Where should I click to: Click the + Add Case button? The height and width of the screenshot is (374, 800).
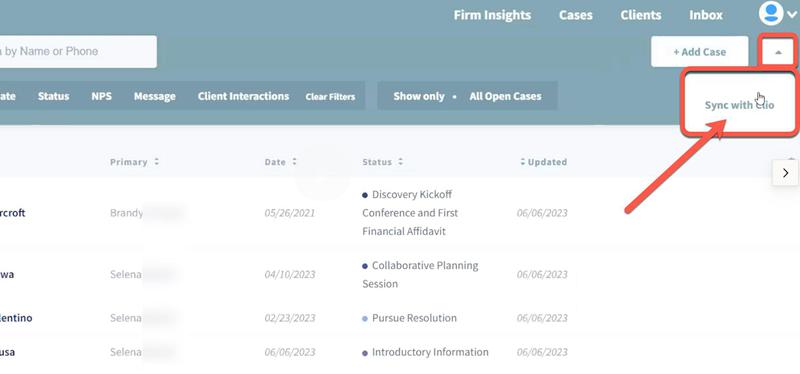[x=699, y=52]
